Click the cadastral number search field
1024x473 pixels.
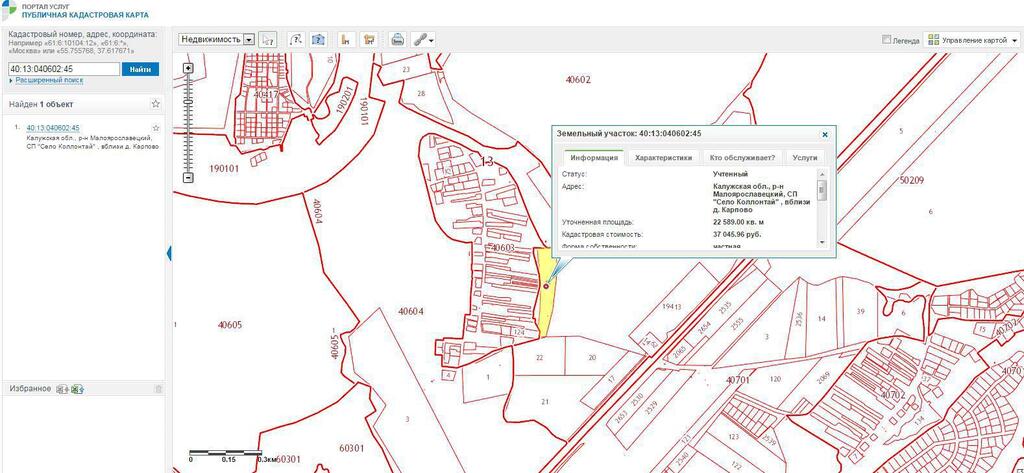coord(64,69)
